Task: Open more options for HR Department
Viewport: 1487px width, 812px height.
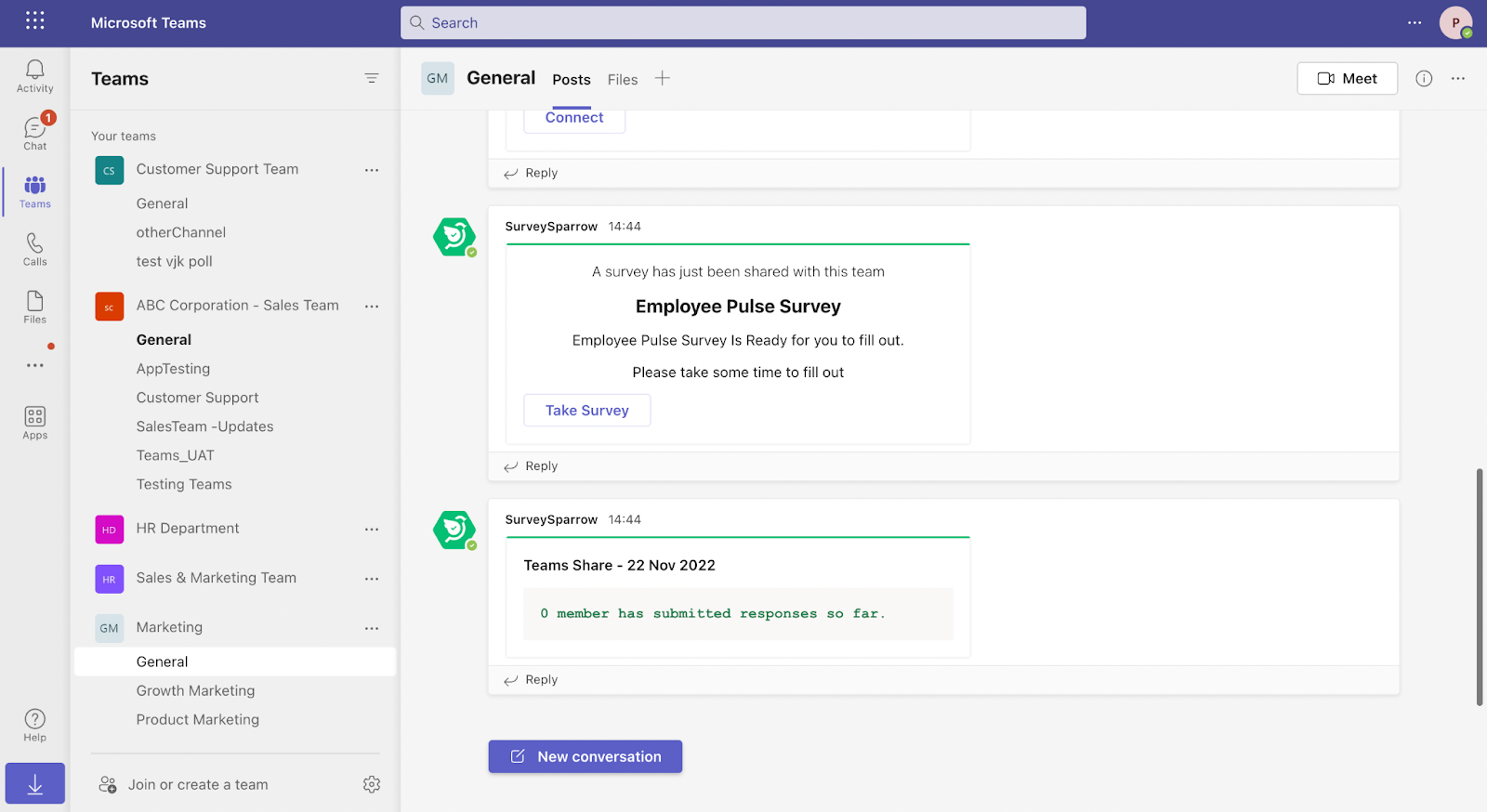Action: [372, 529]
